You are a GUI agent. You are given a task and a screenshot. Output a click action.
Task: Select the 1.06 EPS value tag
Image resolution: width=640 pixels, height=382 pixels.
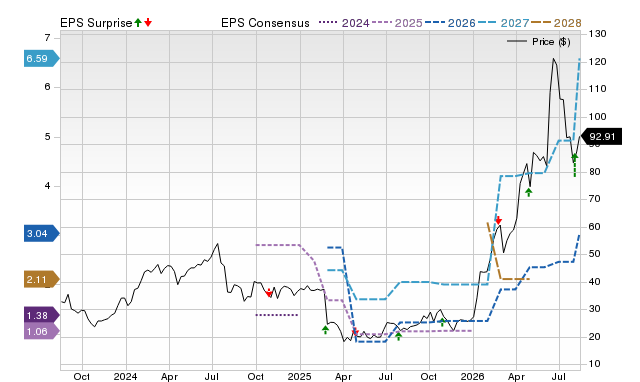click(x=42, y=331)
